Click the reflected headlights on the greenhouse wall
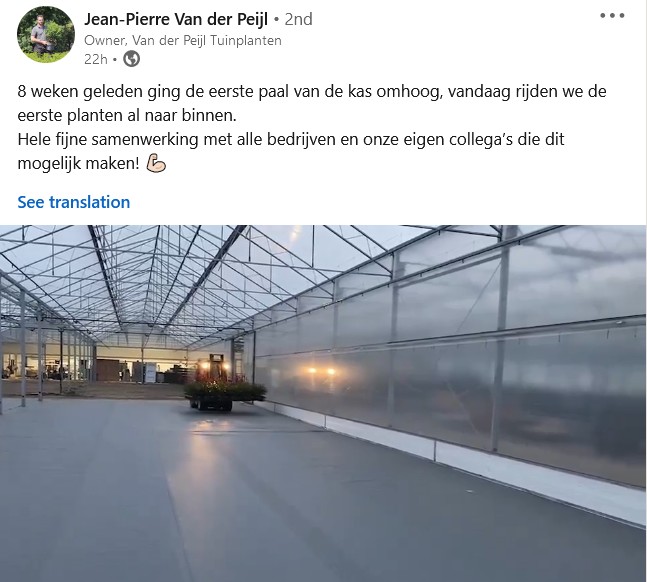The width and height of the screenshot is (647, 582). click(321, 371)
